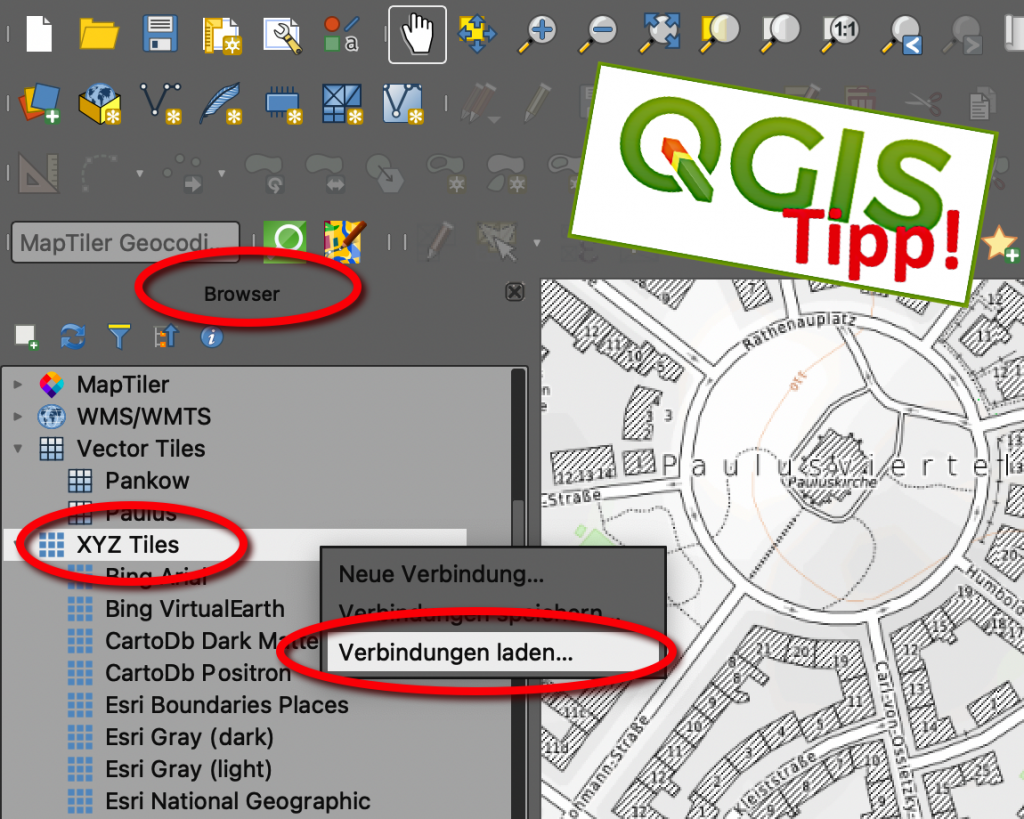
Task: Open a project using the folder icon
Action: click(x=100, y=33)
